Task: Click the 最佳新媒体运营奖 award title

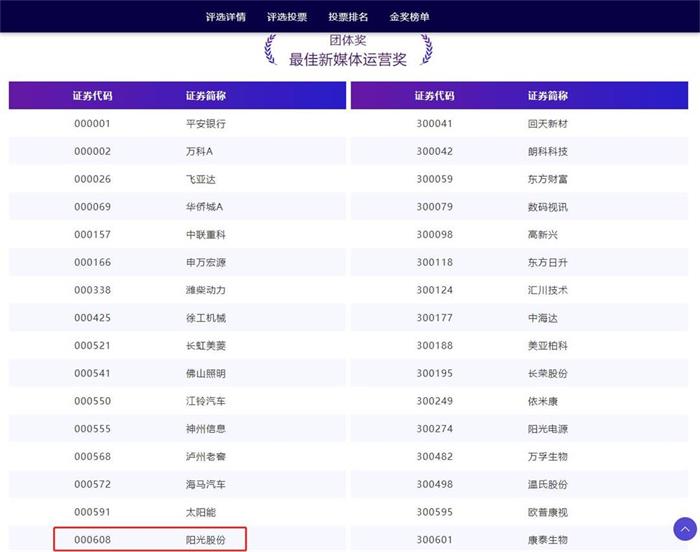Action: [348, 60]
